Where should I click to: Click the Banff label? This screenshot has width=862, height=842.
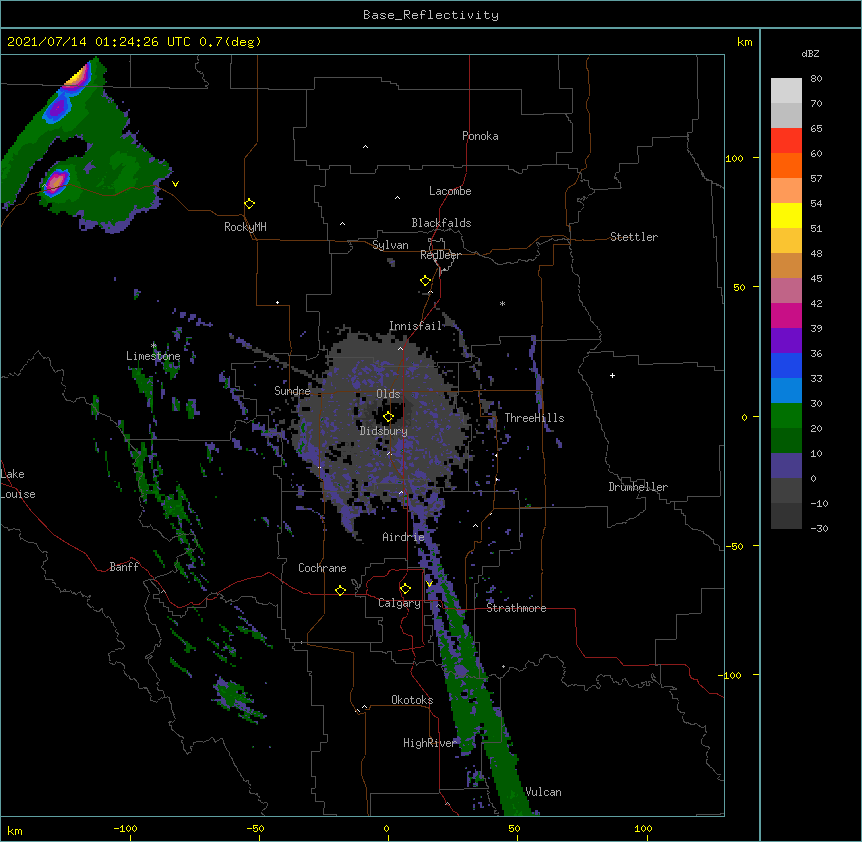[x=124, y=567]
